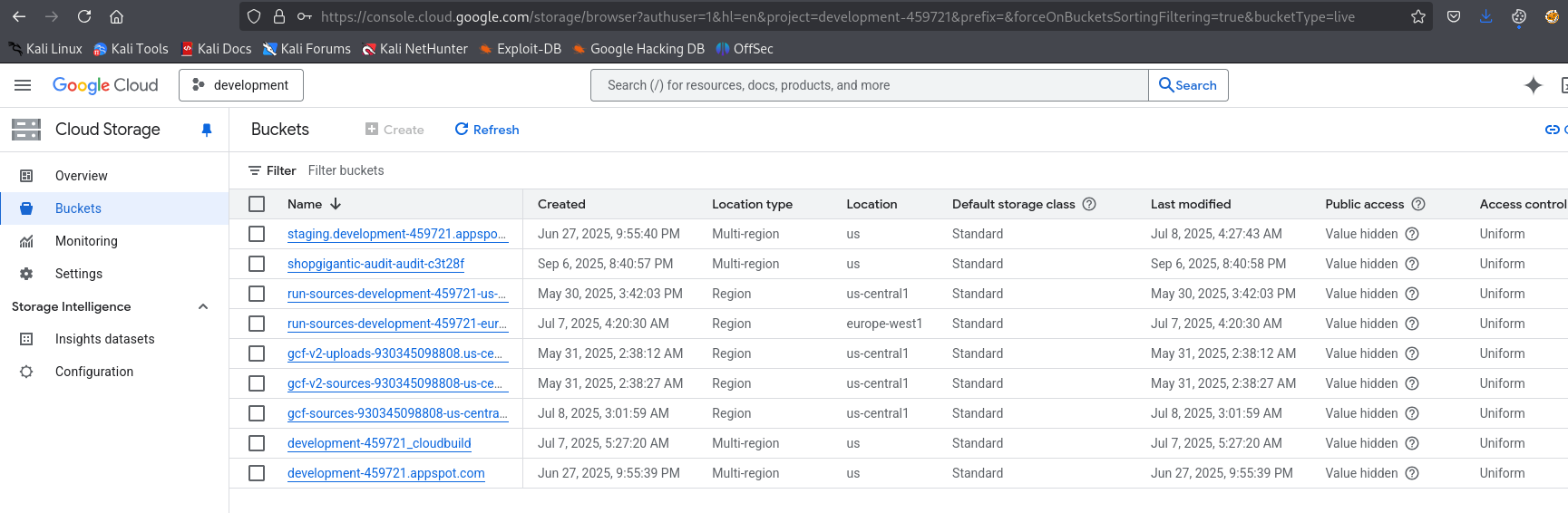Open the Gemini sparkle assistant icon
Viewport: 1568px width, 513px height.
click(x=1534, y=85)
